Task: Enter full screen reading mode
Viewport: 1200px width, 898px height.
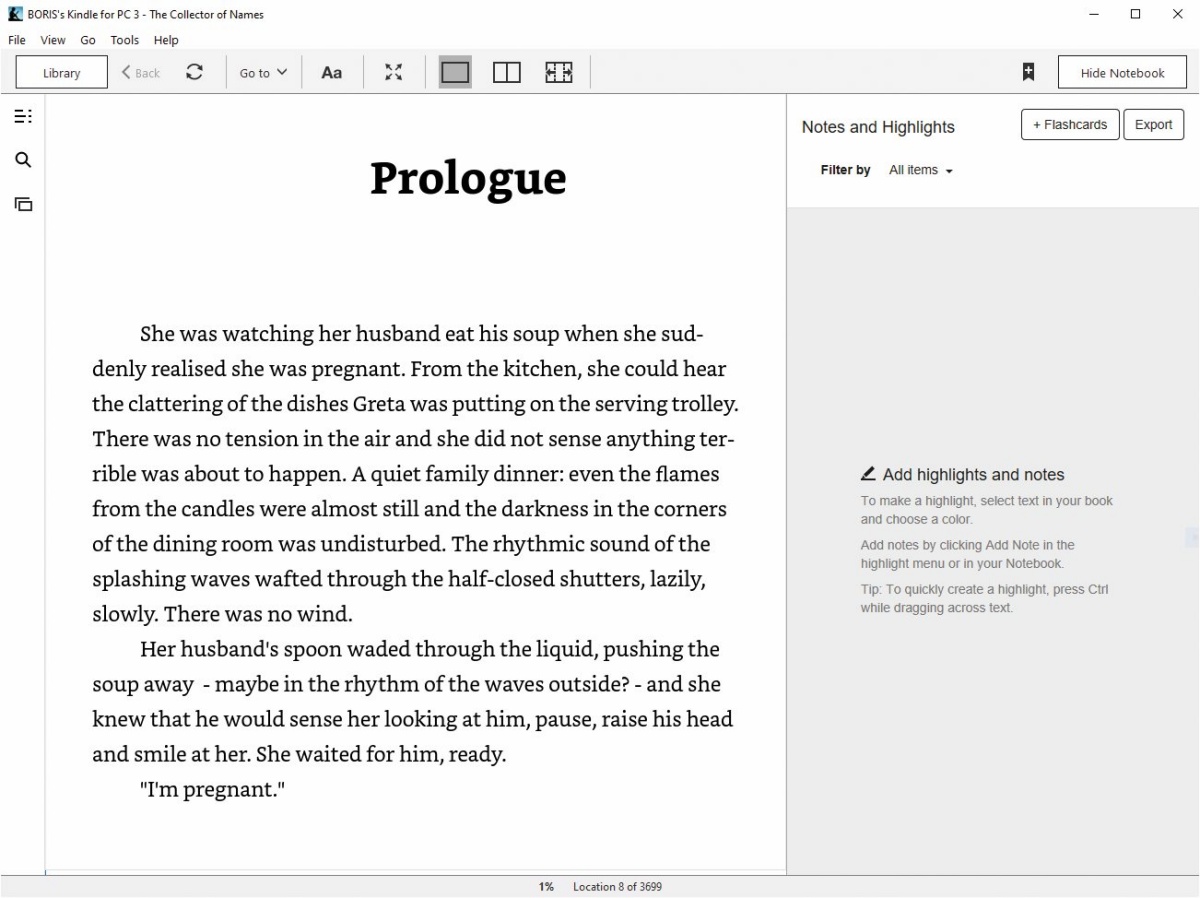Action: 394,72
